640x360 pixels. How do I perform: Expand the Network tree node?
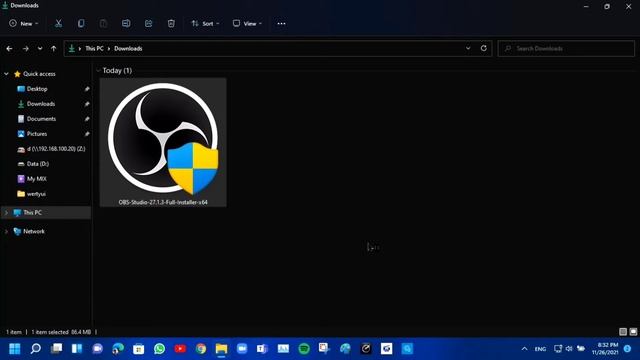point(6,231)
